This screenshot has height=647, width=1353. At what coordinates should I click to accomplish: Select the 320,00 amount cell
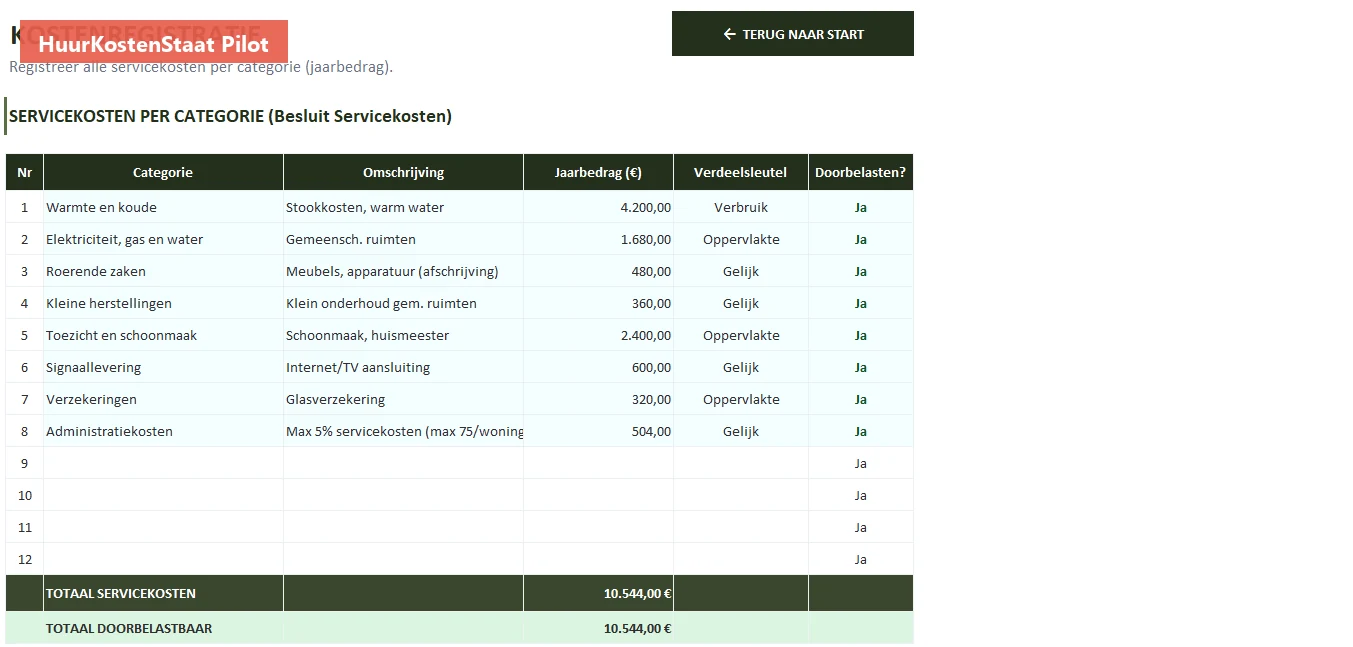598,399
